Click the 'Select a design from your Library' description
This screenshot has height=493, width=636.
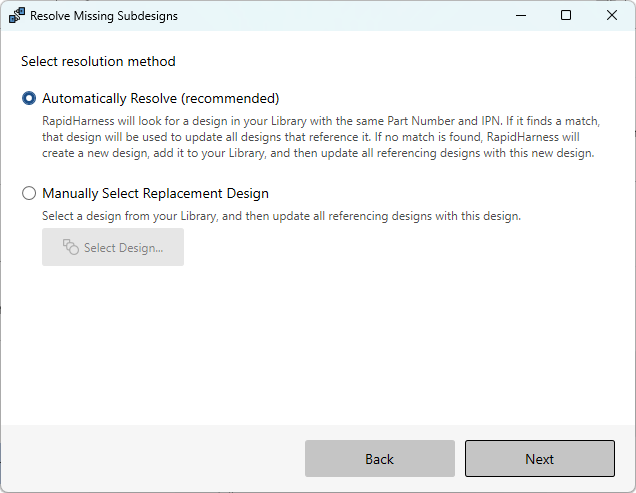coord(281,216)
